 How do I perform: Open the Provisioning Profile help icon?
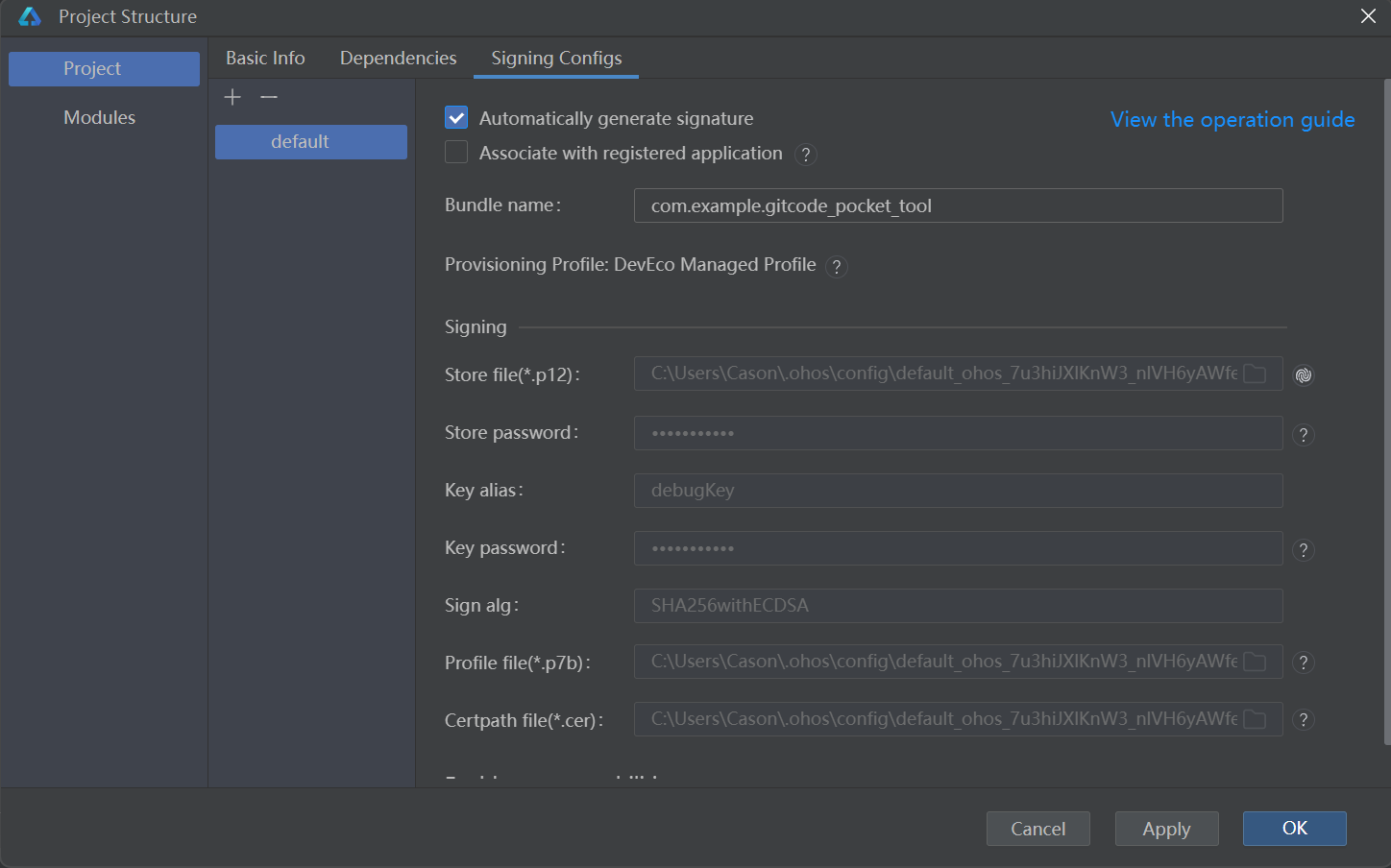coord(837,267)
